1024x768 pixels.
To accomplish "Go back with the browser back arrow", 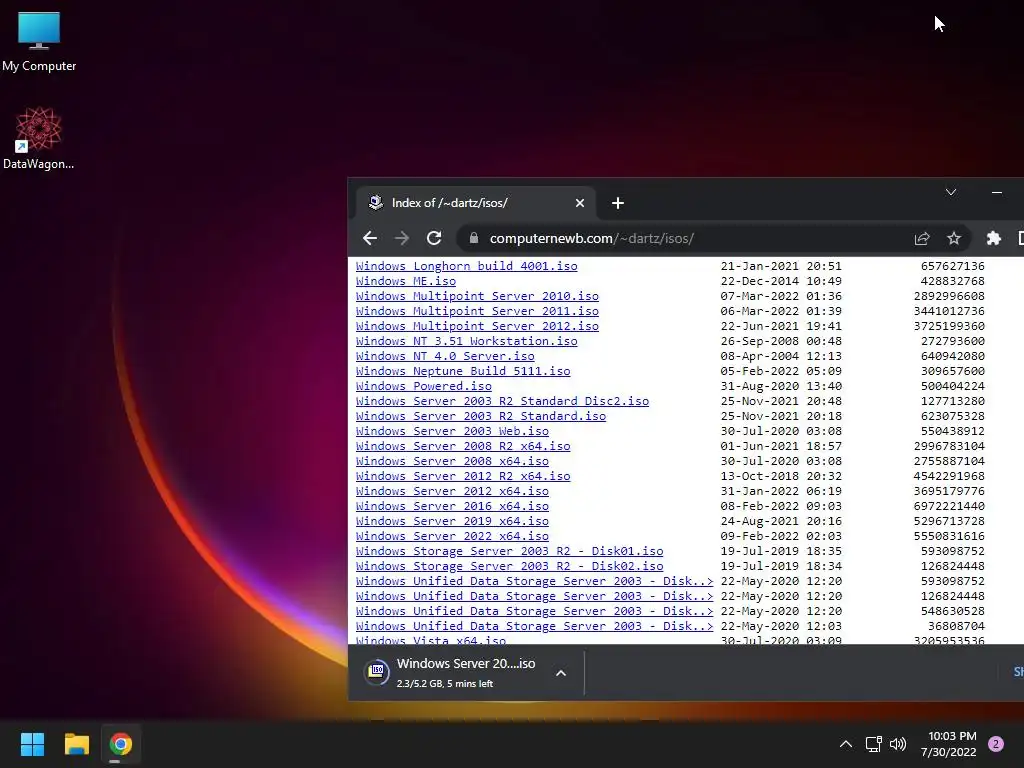I will click(x=370, y=238).
